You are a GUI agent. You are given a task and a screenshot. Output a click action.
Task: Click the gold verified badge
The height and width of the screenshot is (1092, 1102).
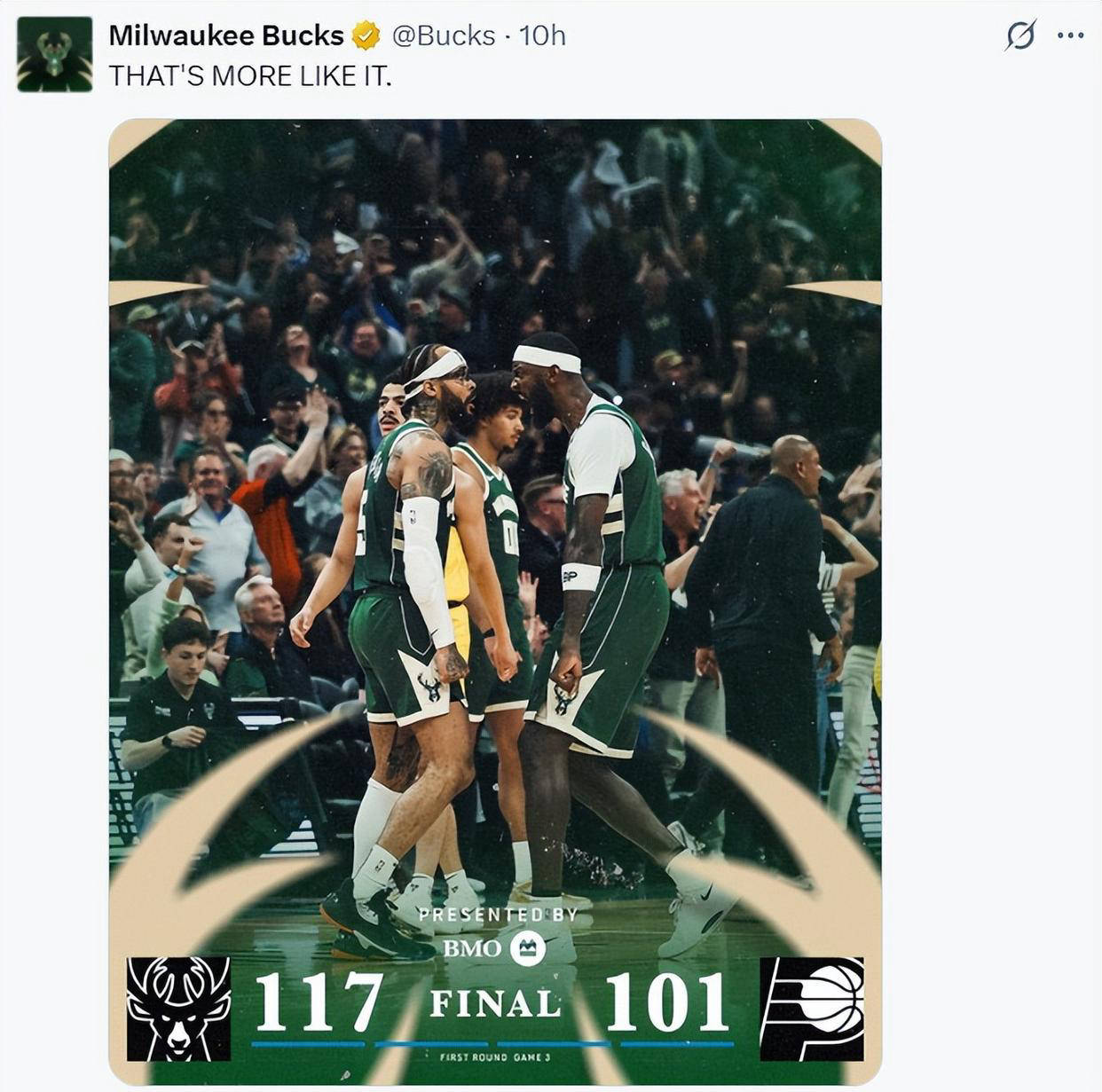pyautogui.click(x=366, y=36)
